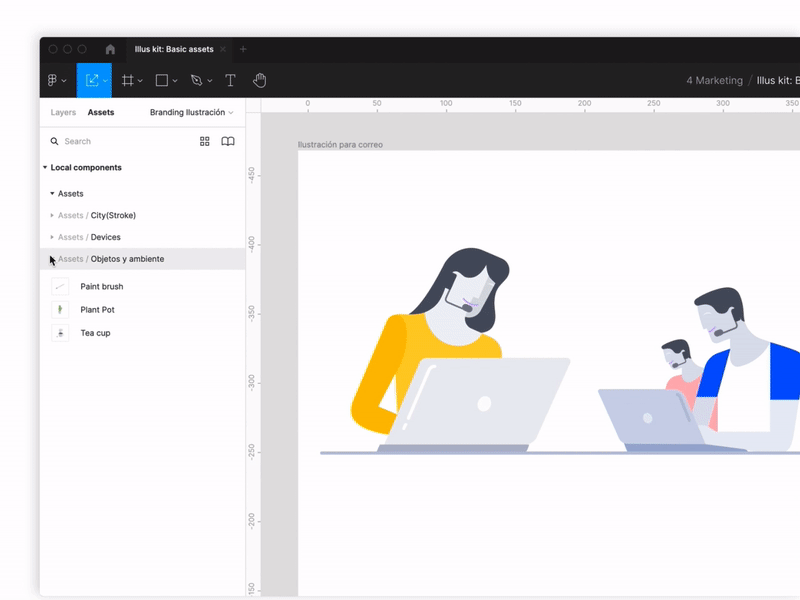The height and width of the screenshot is (600, 800).
Task: Open the team library book icon
Action: (x=228, y=141)
